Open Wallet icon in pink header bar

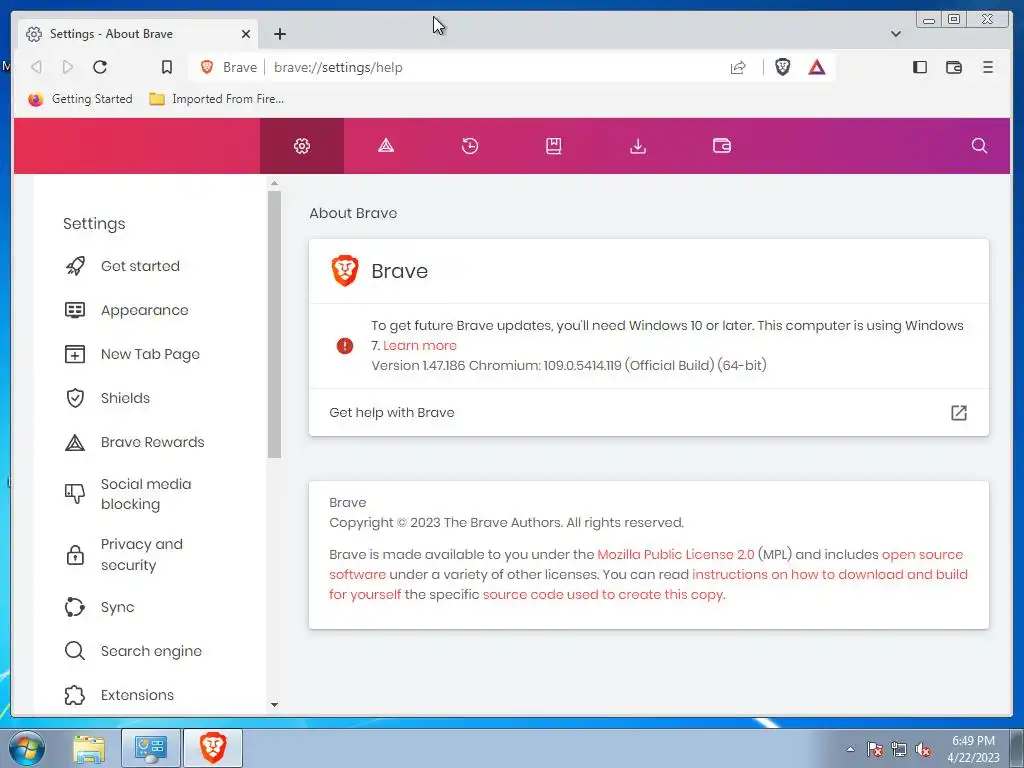point(722,146)
